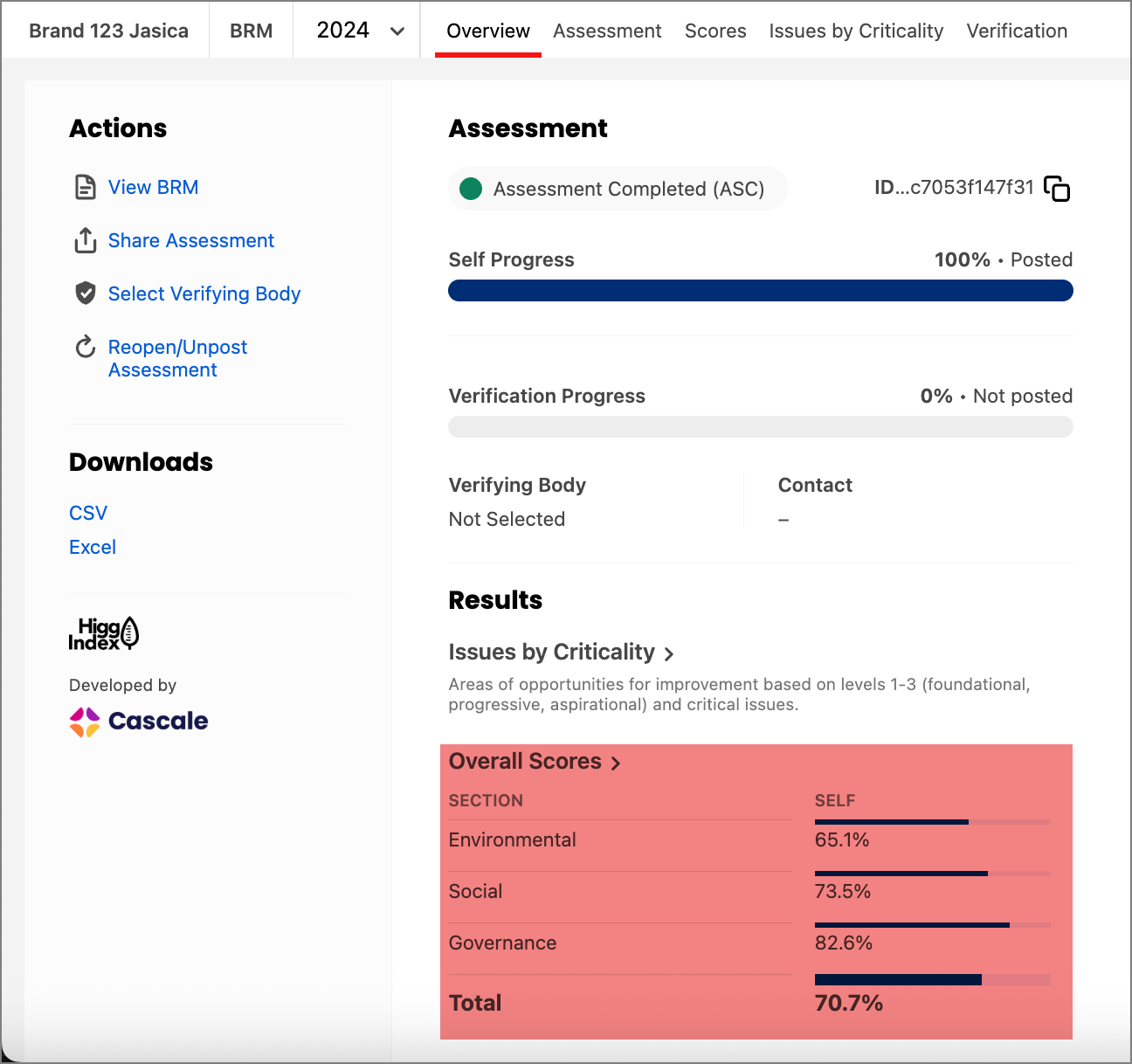
Task: Click the Cascale logo
Action: coord(139,722)
